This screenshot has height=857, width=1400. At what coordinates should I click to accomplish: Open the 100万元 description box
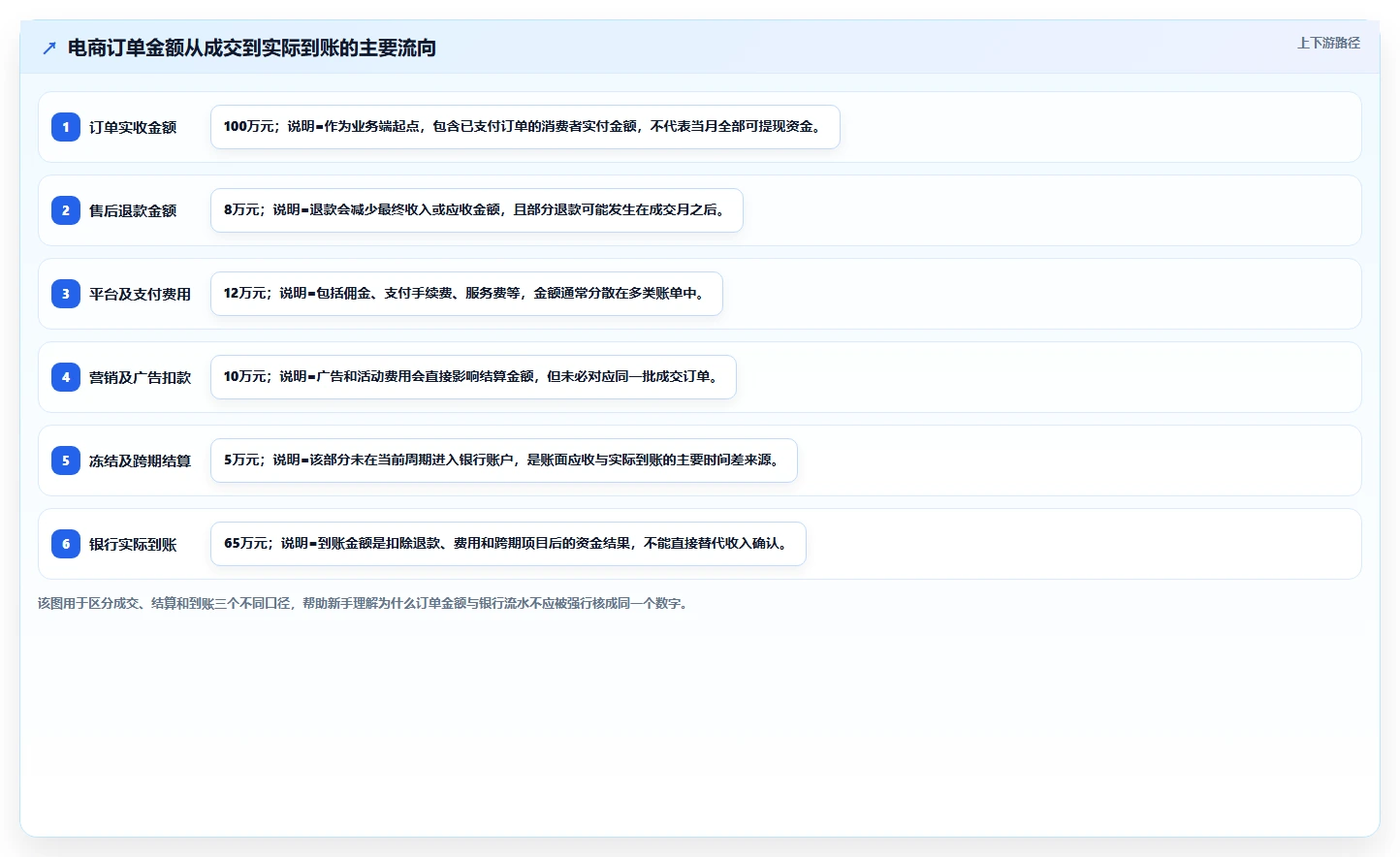(525, 127)
